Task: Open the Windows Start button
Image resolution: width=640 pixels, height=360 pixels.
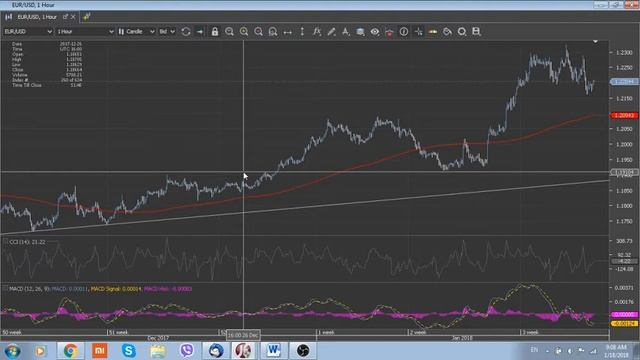Action: (x=12, y=351)
